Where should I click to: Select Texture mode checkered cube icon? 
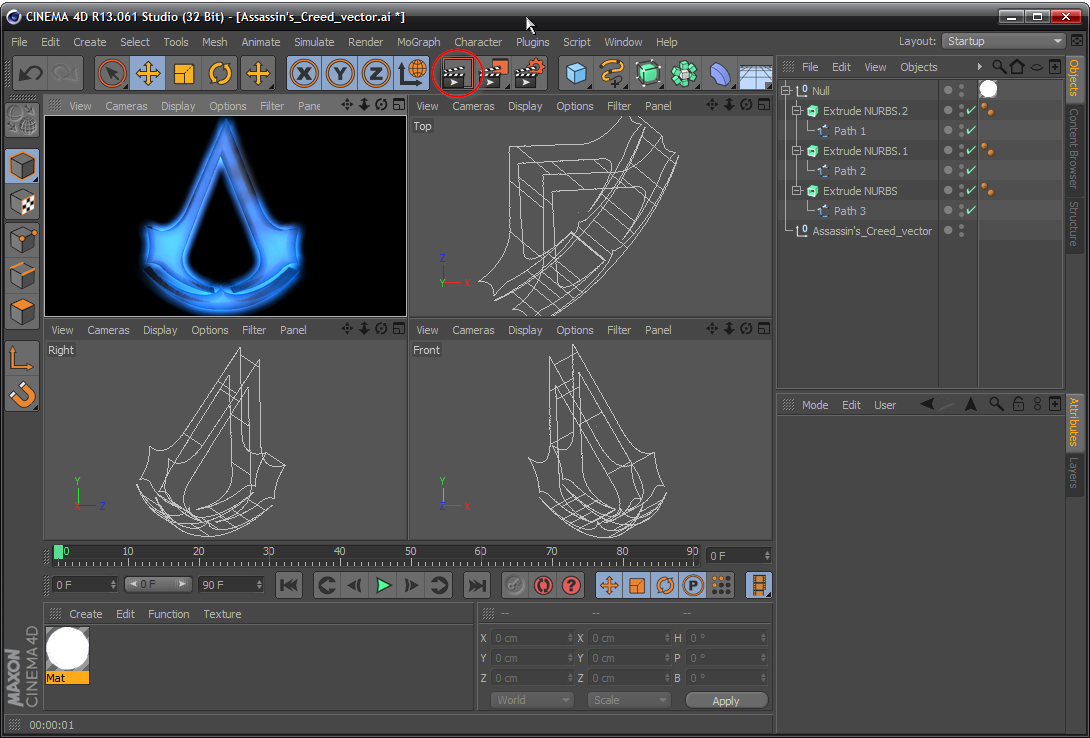tap(22, 203)
